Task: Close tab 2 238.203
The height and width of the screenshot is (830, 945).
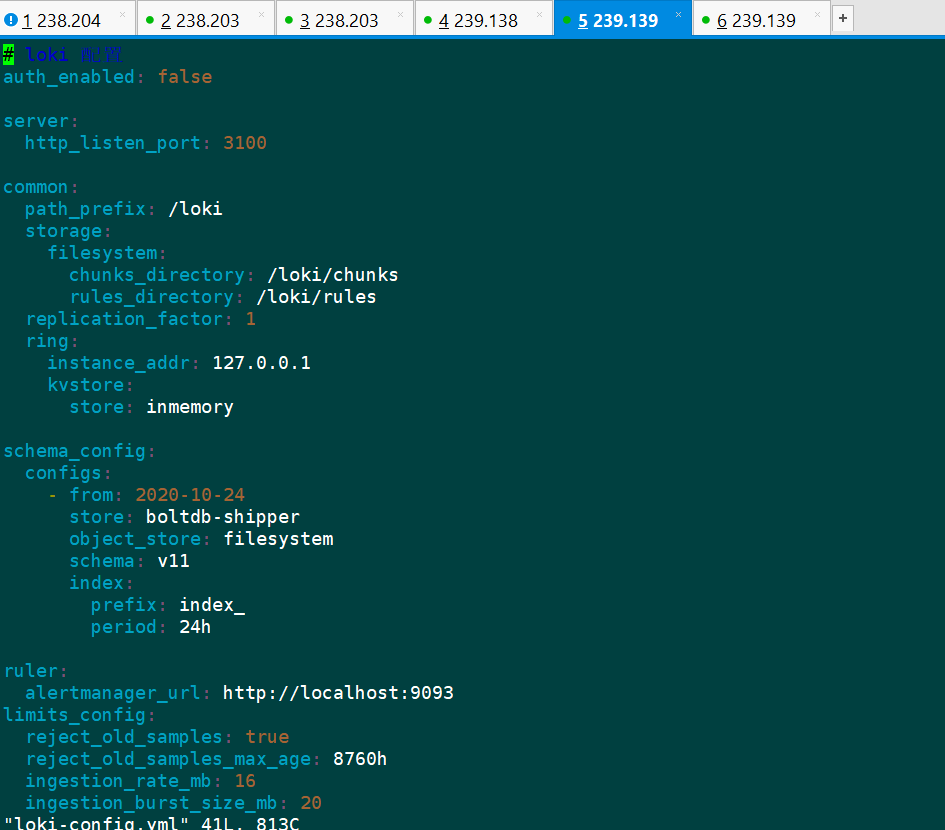Action: 261,14
